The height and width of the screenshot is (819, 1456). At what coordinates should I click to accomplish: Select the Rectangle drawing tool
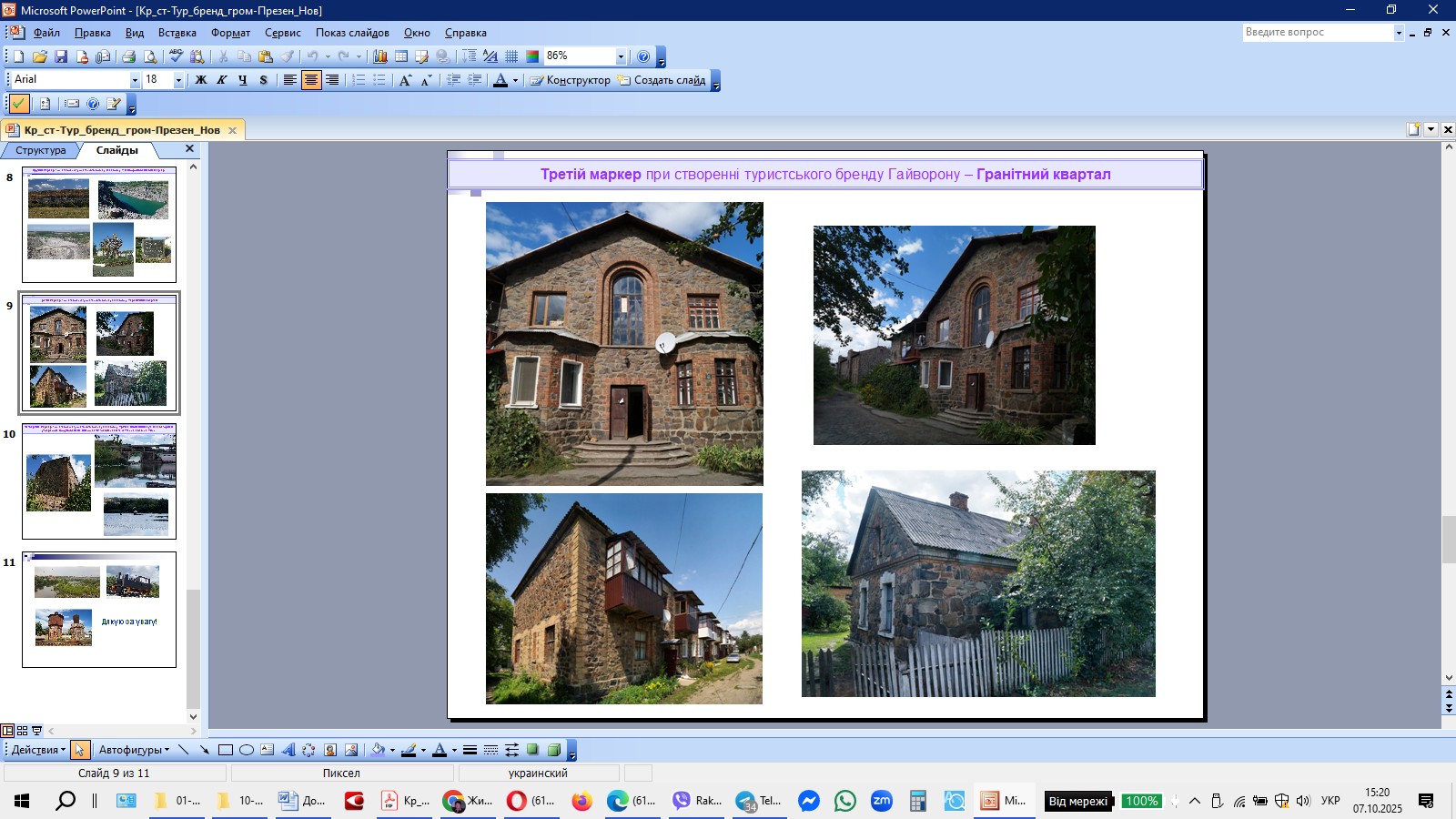click(x=225, y=750)
